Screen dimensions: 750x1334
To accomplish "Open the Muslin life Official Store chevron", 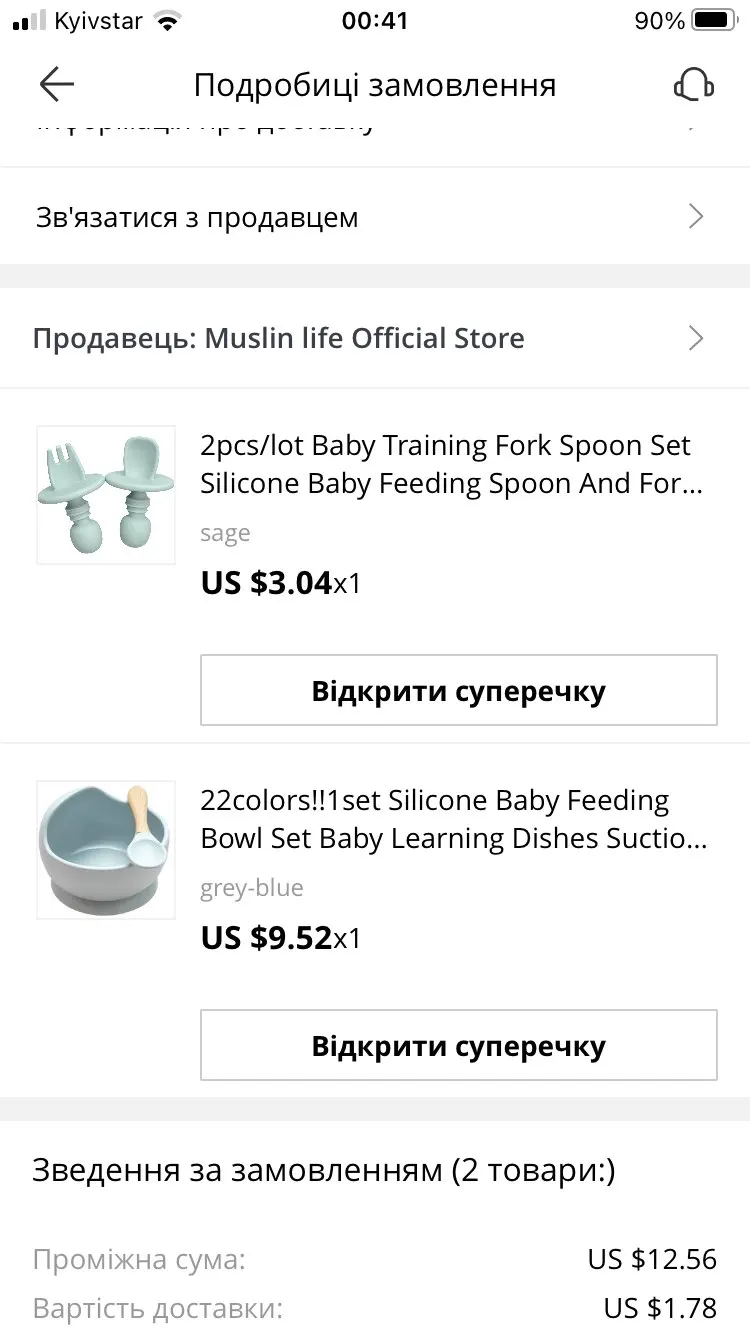I will (x=696, y=338).
